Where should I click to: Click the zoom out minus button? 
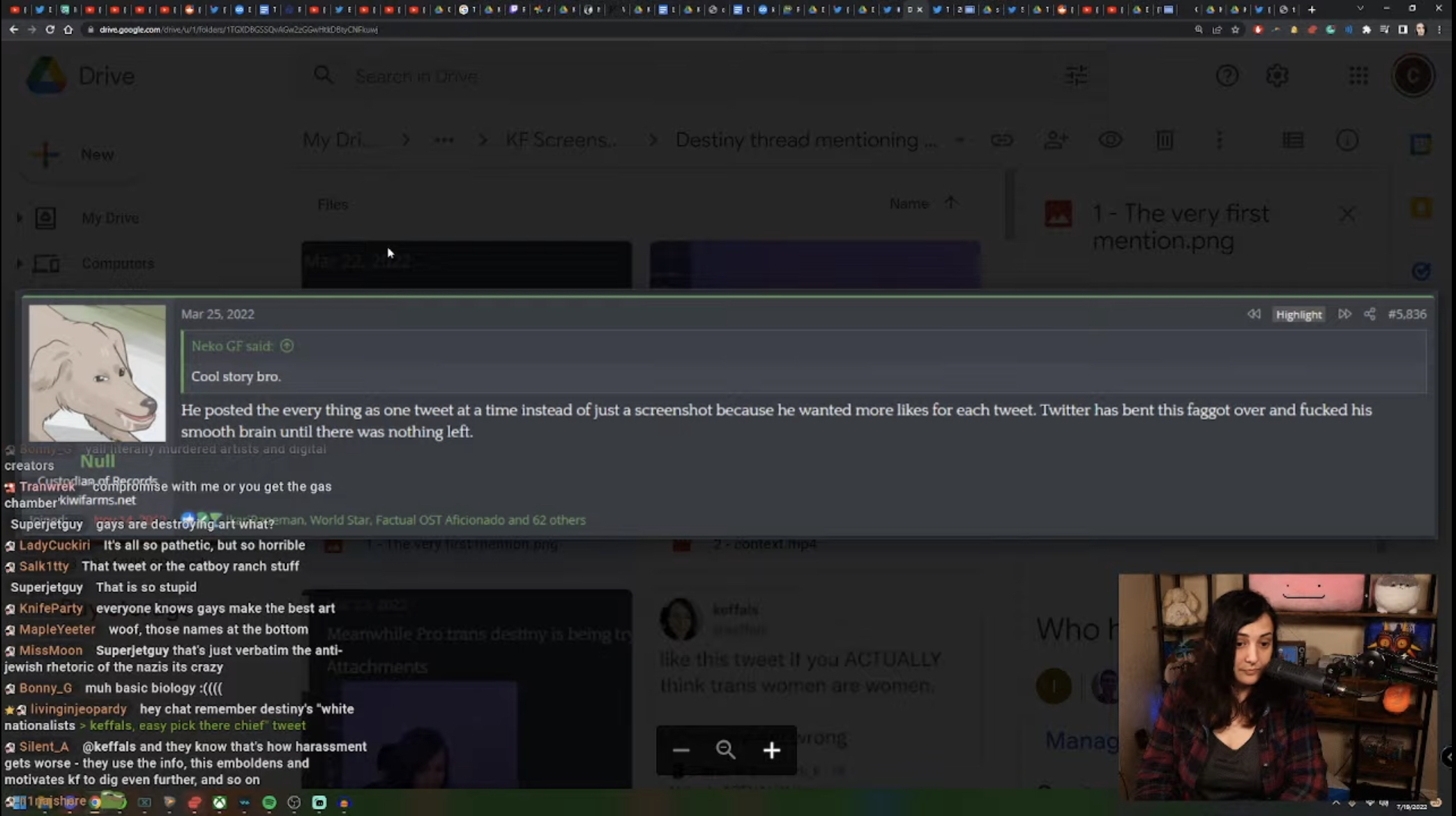tap(681, 750)
